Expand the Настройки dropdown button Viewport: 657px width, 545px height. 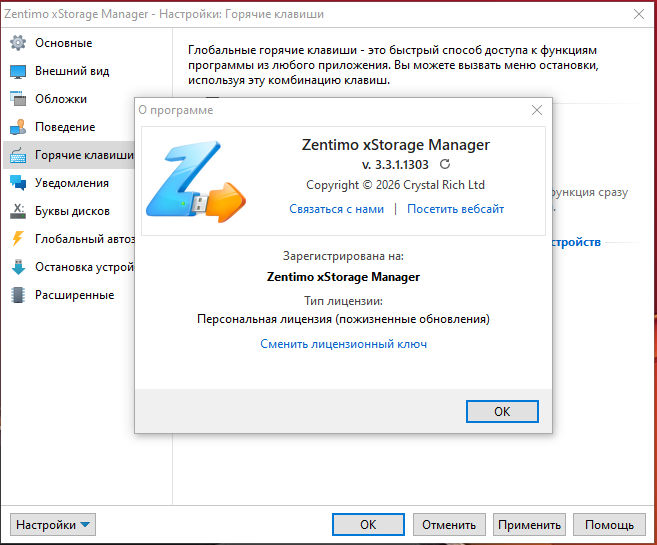(x=53, y=524)
